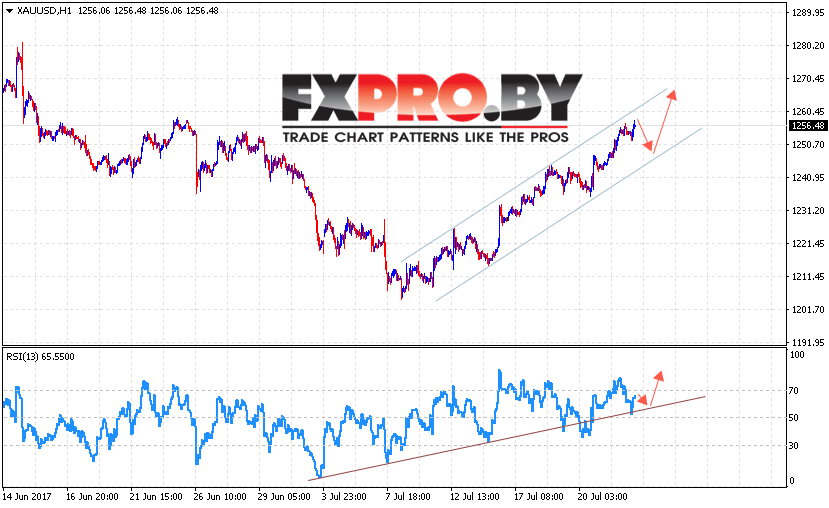This screenshot has height=508, width=829.
Task: Select the RSI(13) 65.5500 indicator label
Action: [40, 357]
